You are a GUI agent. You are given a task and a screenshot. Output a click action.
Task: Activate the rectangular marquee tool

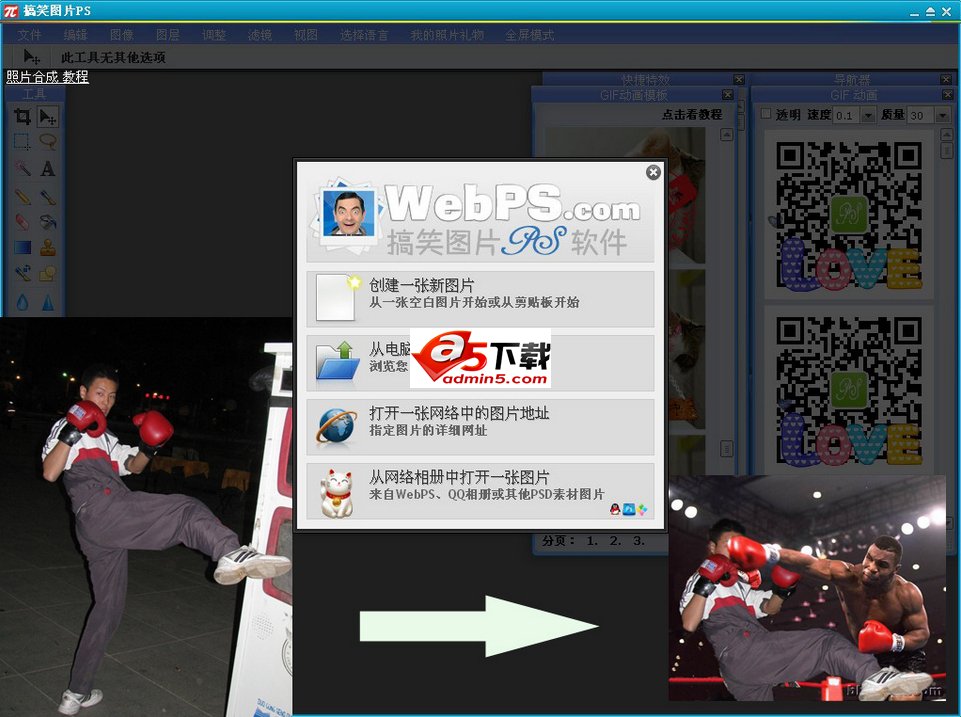pyautogui.click(x=23, y=141)
